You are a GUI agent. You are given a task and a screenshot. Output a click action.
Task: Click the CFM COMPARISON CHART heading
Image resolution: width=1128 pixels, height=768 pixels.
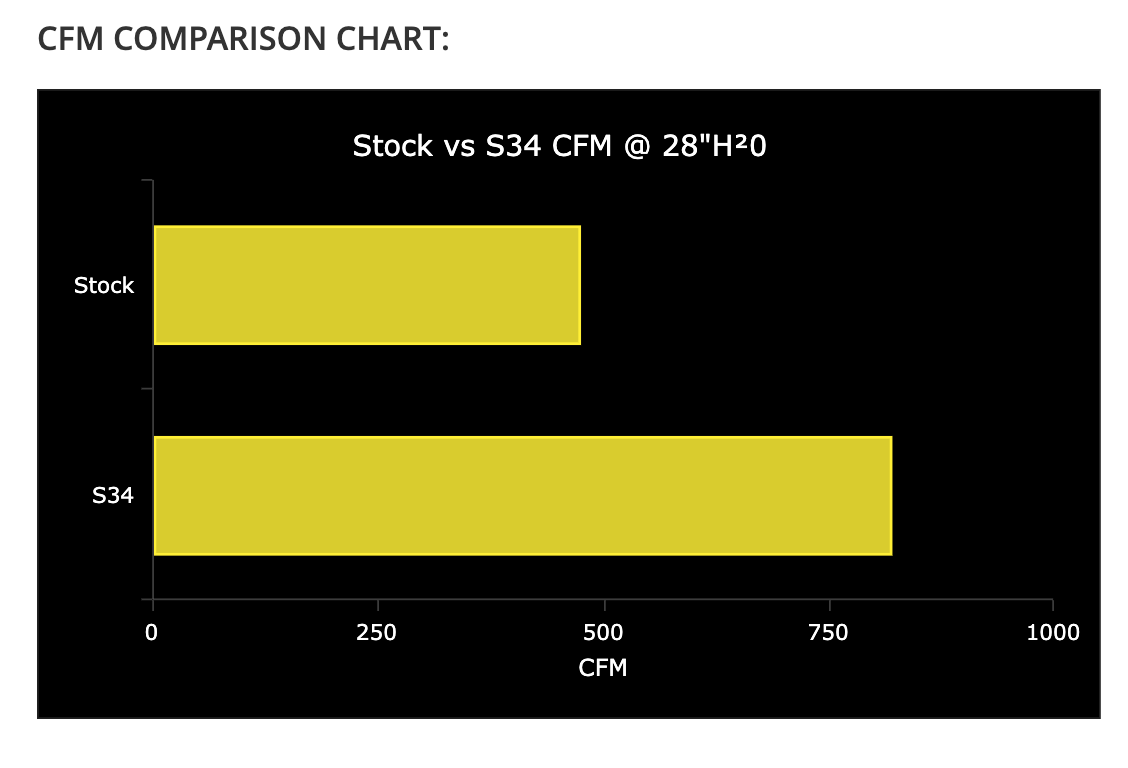point(244,39)
